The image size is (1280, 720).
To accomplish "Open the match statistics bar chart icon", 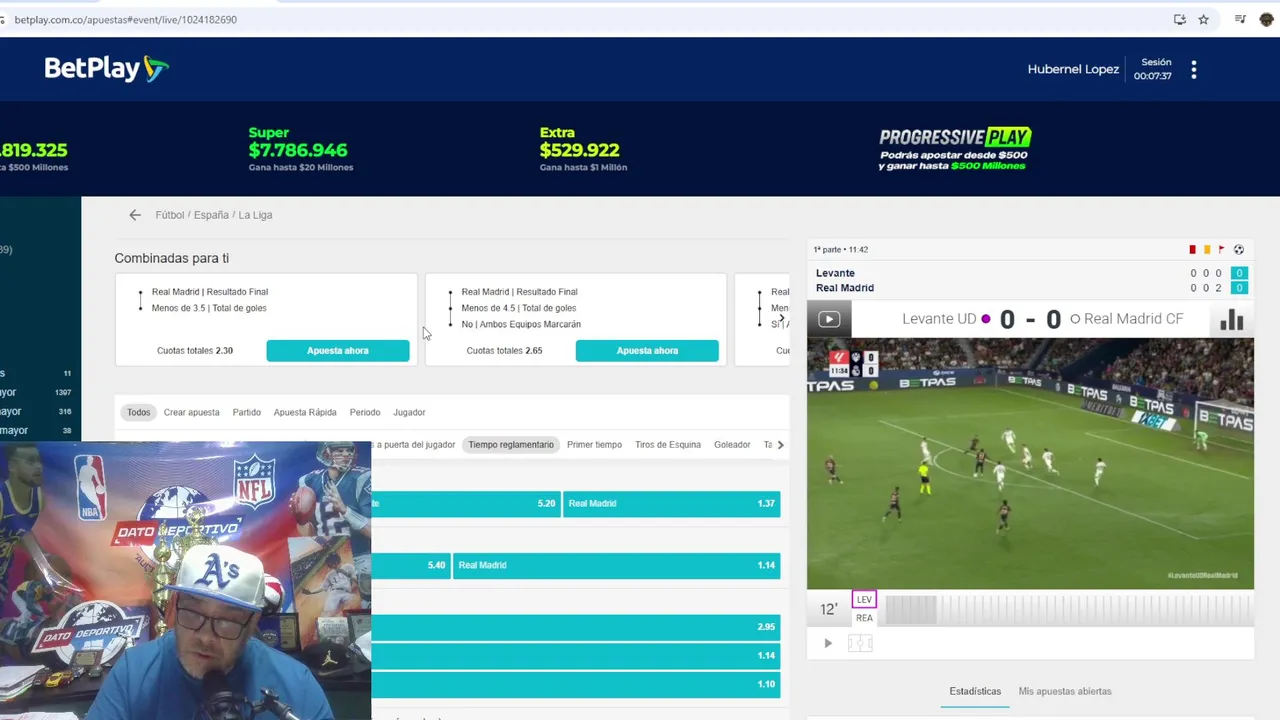I will click(x=1231, y=319).
